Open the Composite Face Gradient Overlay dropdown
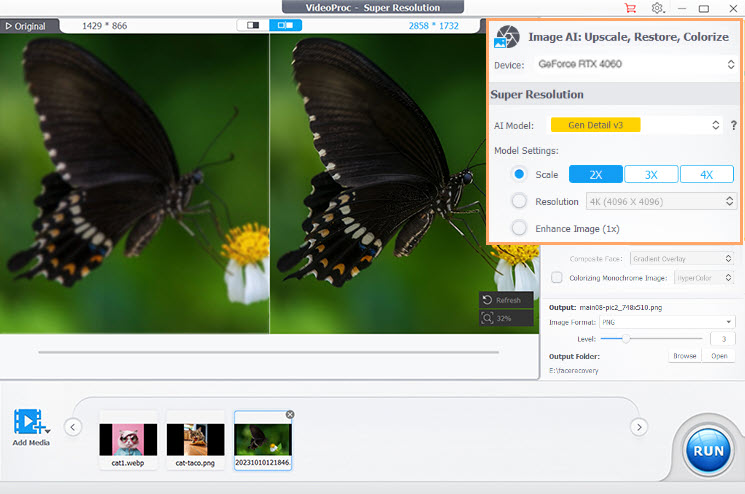This screenshot has height=494, width=745. click(682, 258)
